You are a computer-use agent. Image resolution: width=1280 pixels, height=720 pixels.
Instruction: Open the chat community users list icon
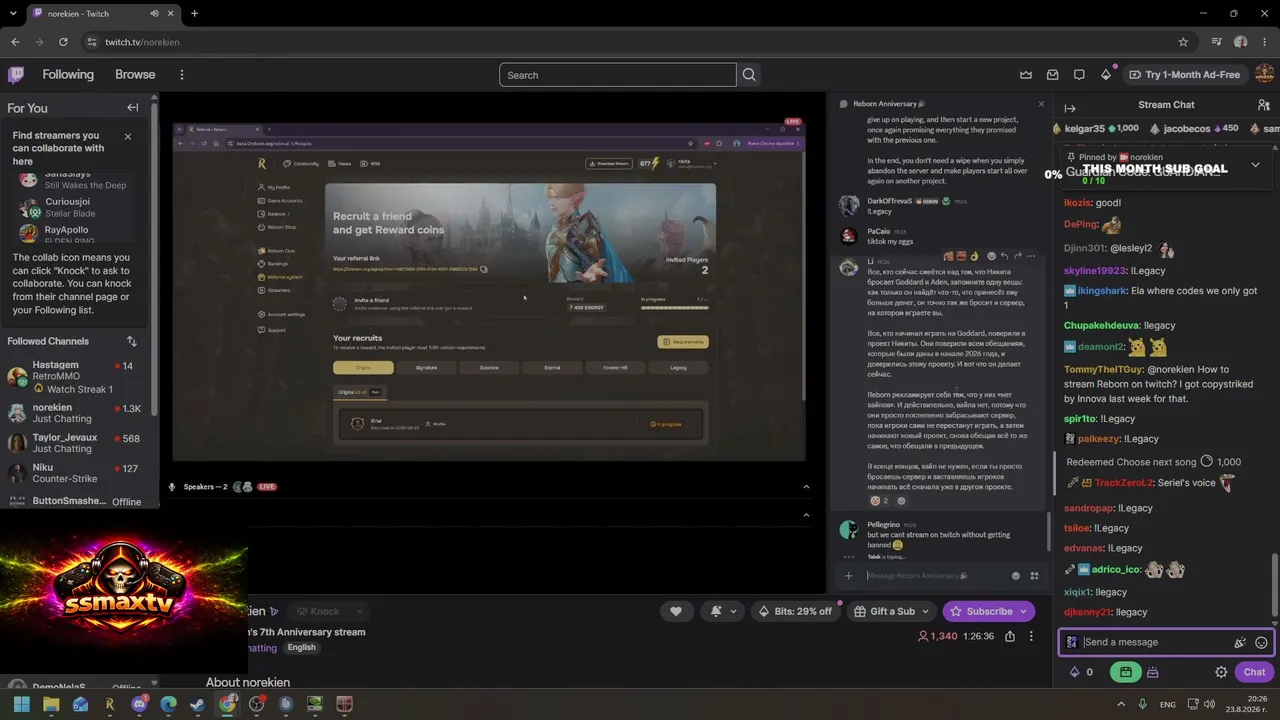pyautogui.click(x=1263, y=105)
